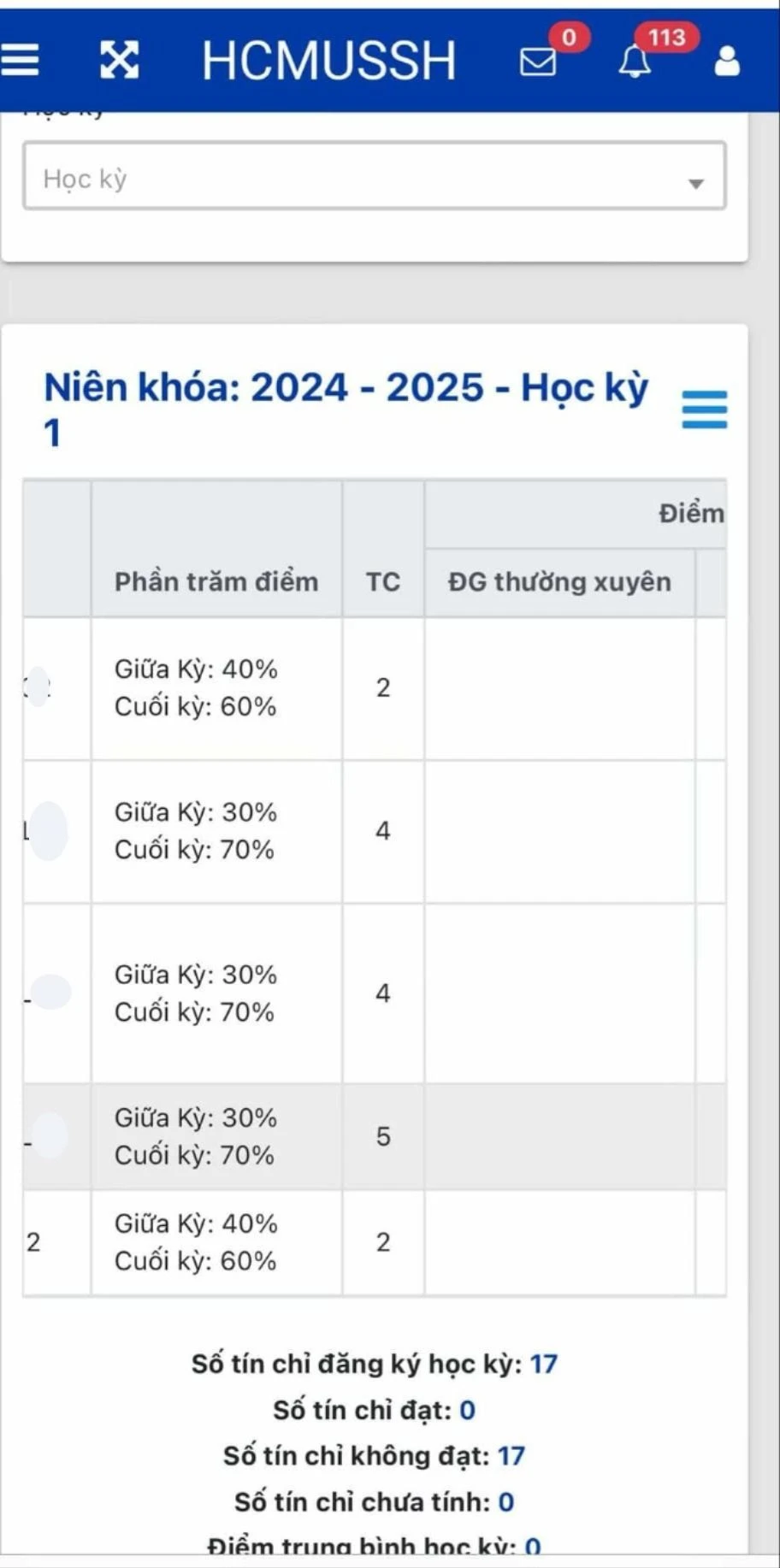The height and width of the screenshot is (1568, 780).
Task: Open the mail inbox icon
Action: point(536,63)
